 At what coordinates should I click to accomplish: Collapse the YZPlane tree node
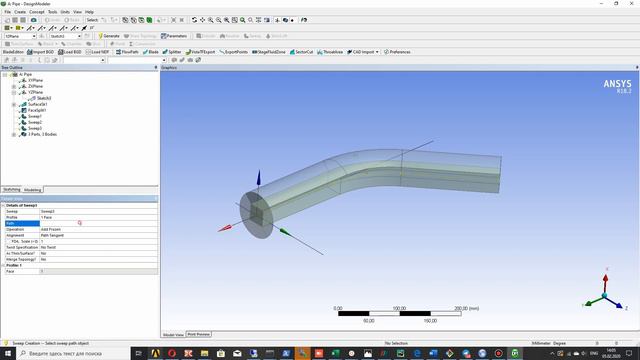[14, 93]
